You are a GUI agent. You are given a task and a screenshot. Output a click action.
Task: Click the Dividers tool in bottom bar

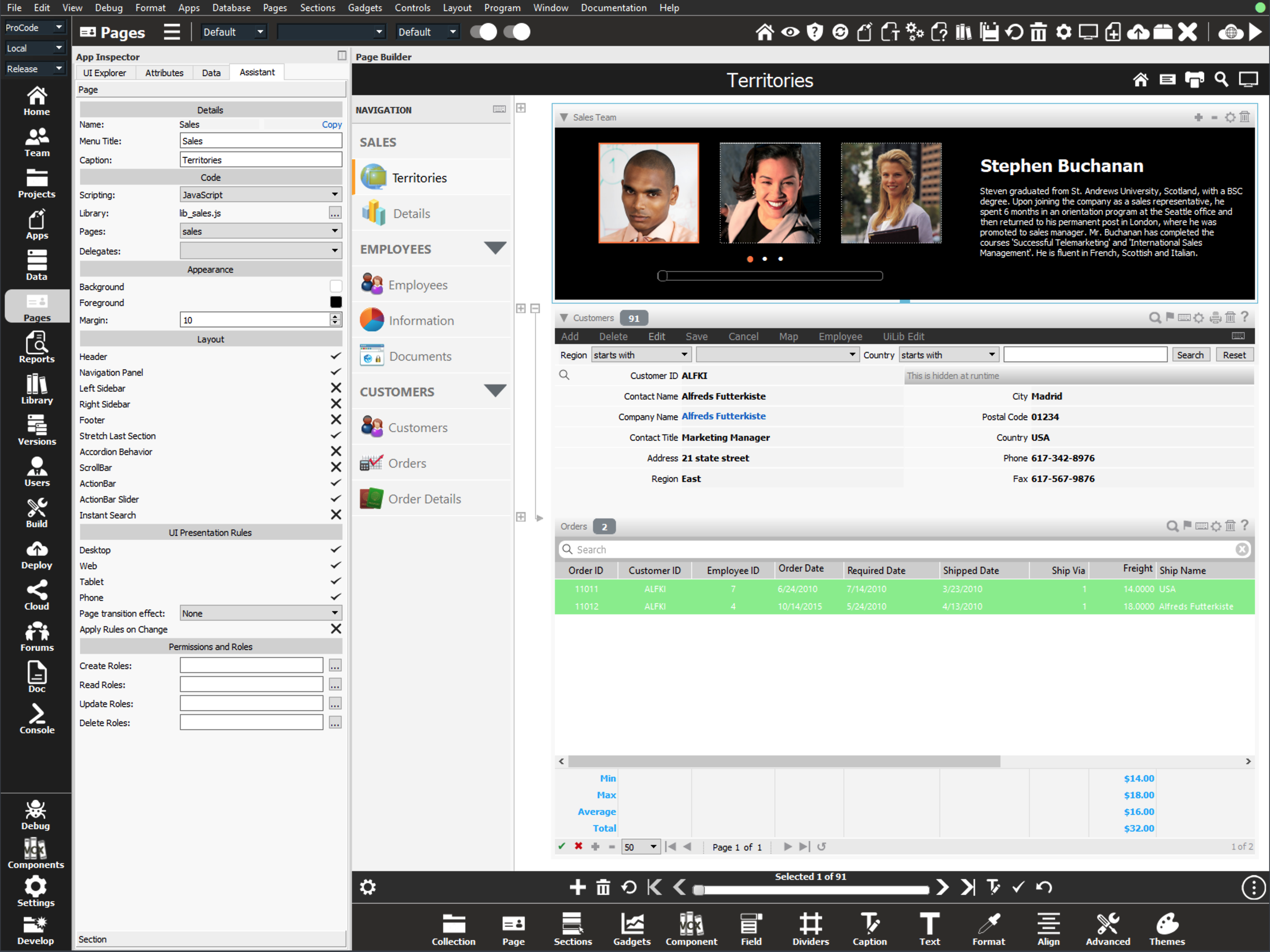(x=811, y=929)
